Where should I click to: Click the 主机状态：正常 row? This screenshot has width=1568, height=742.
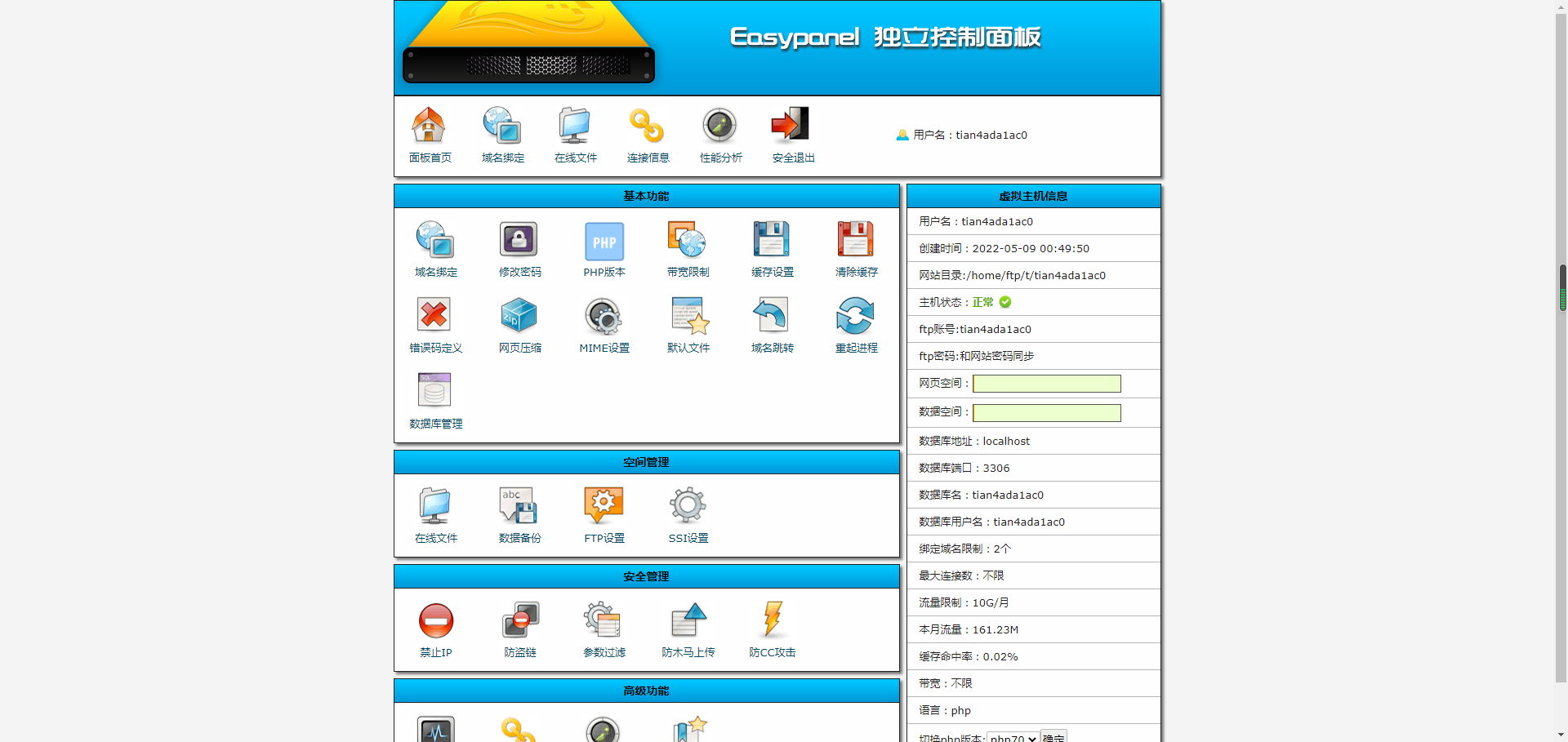point(1034,302)
